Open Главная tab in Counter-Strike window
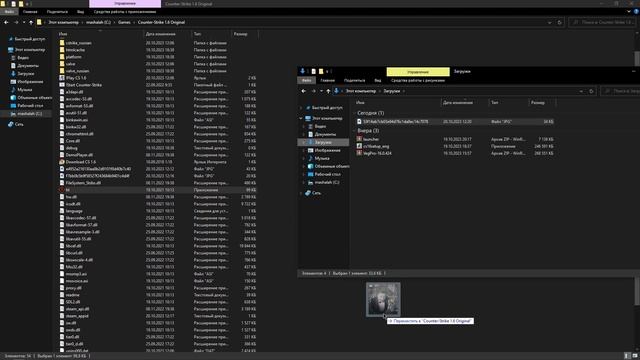Screen dimensions: 640x360 pos(30,12)
